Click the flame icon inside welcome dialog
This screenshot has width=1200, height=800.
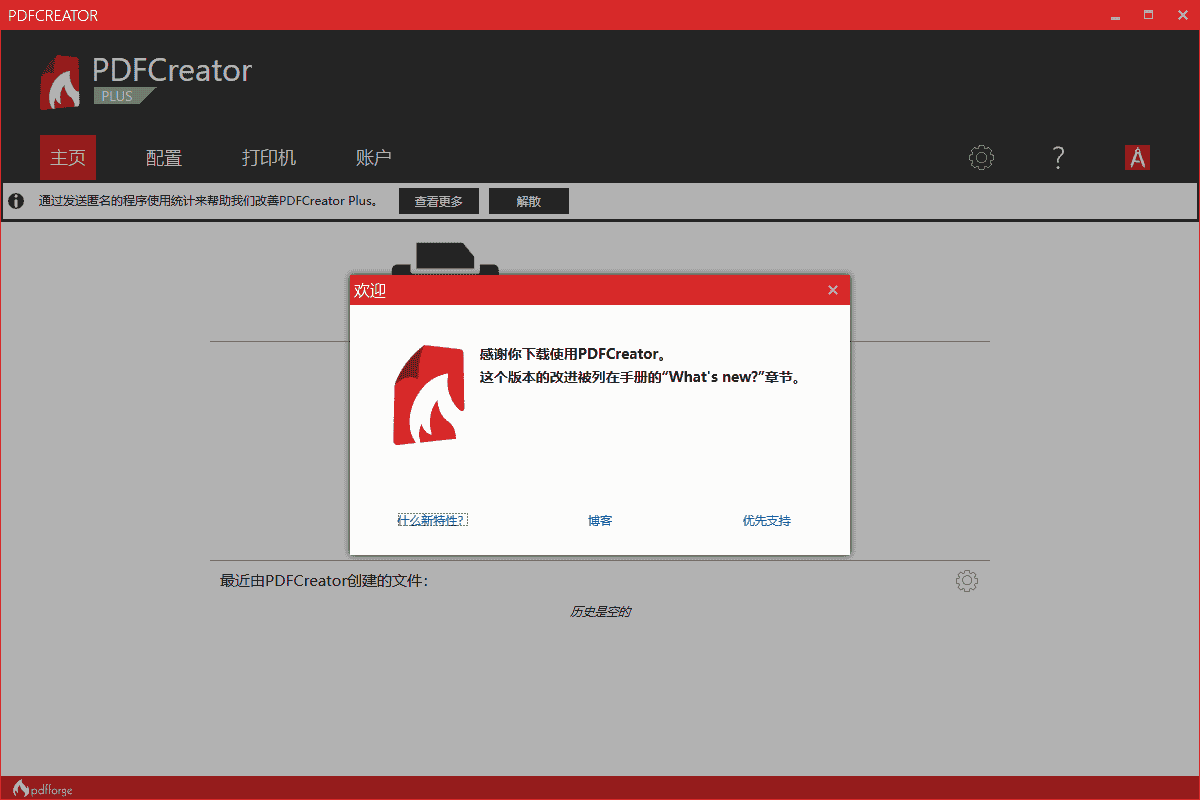(x=432, y=393)
